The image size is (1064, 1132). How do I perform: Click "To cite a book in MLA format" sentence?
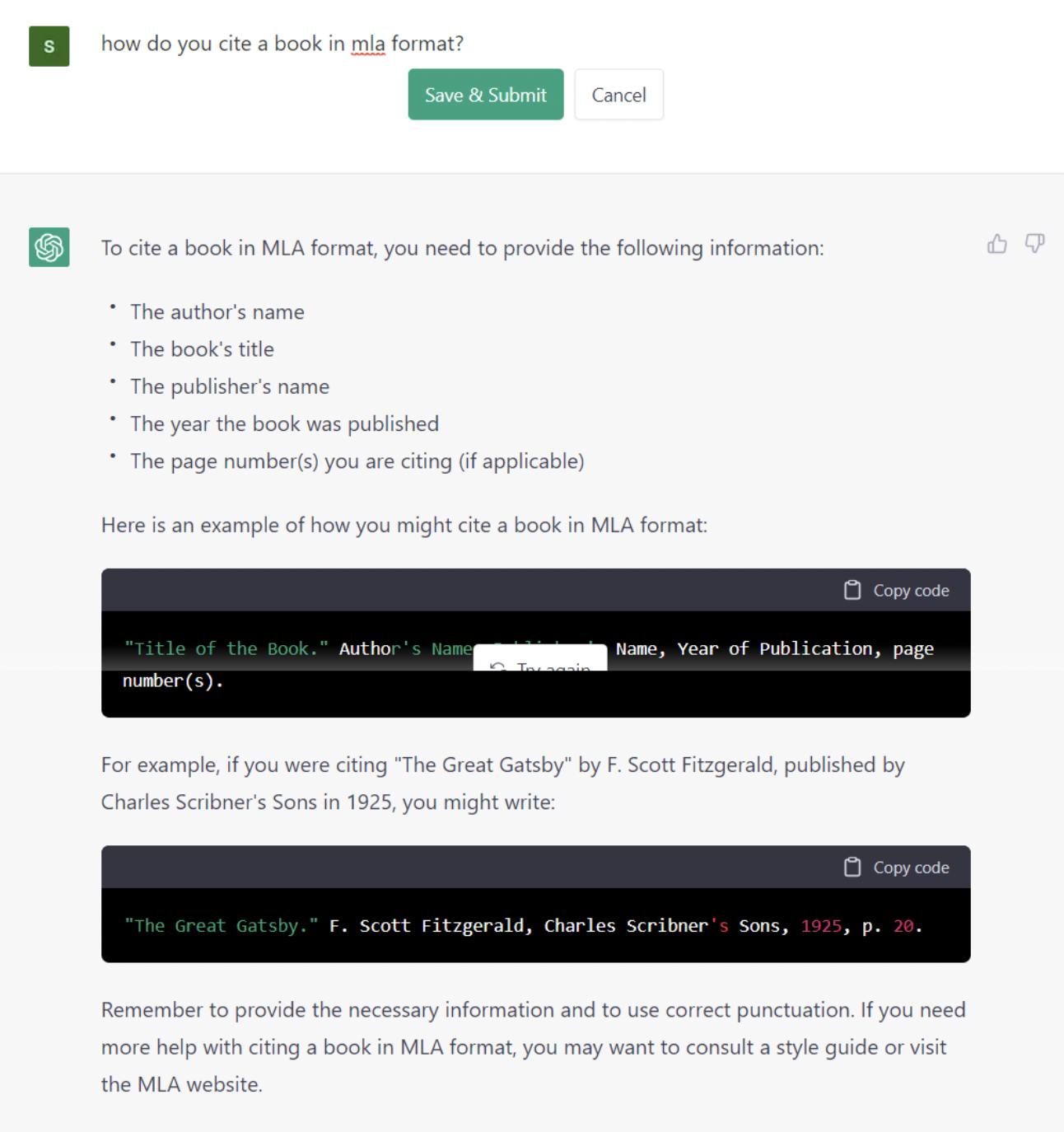(x=462, y=248)
